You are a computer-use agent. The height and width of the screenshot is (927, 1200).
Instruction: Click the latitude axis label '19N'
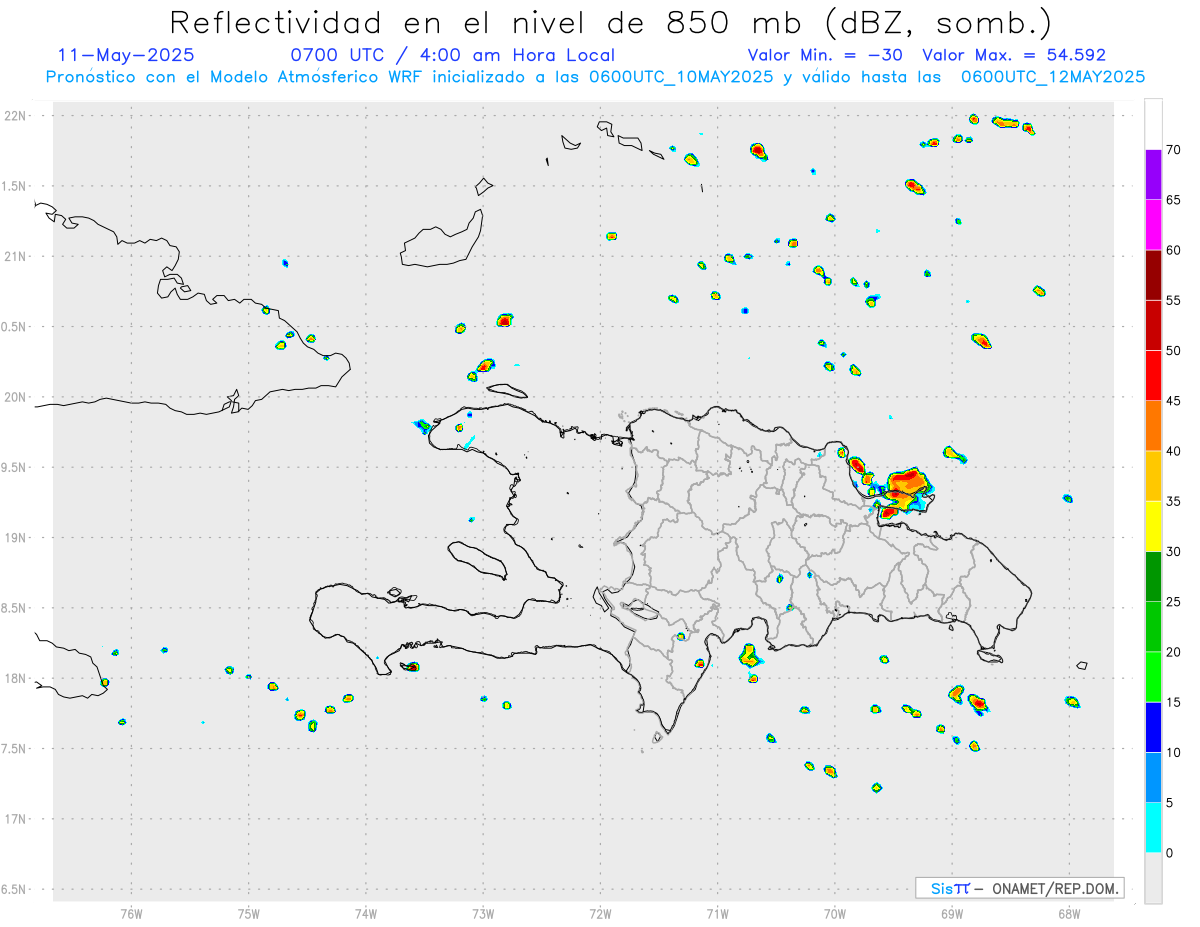(15, 538)
